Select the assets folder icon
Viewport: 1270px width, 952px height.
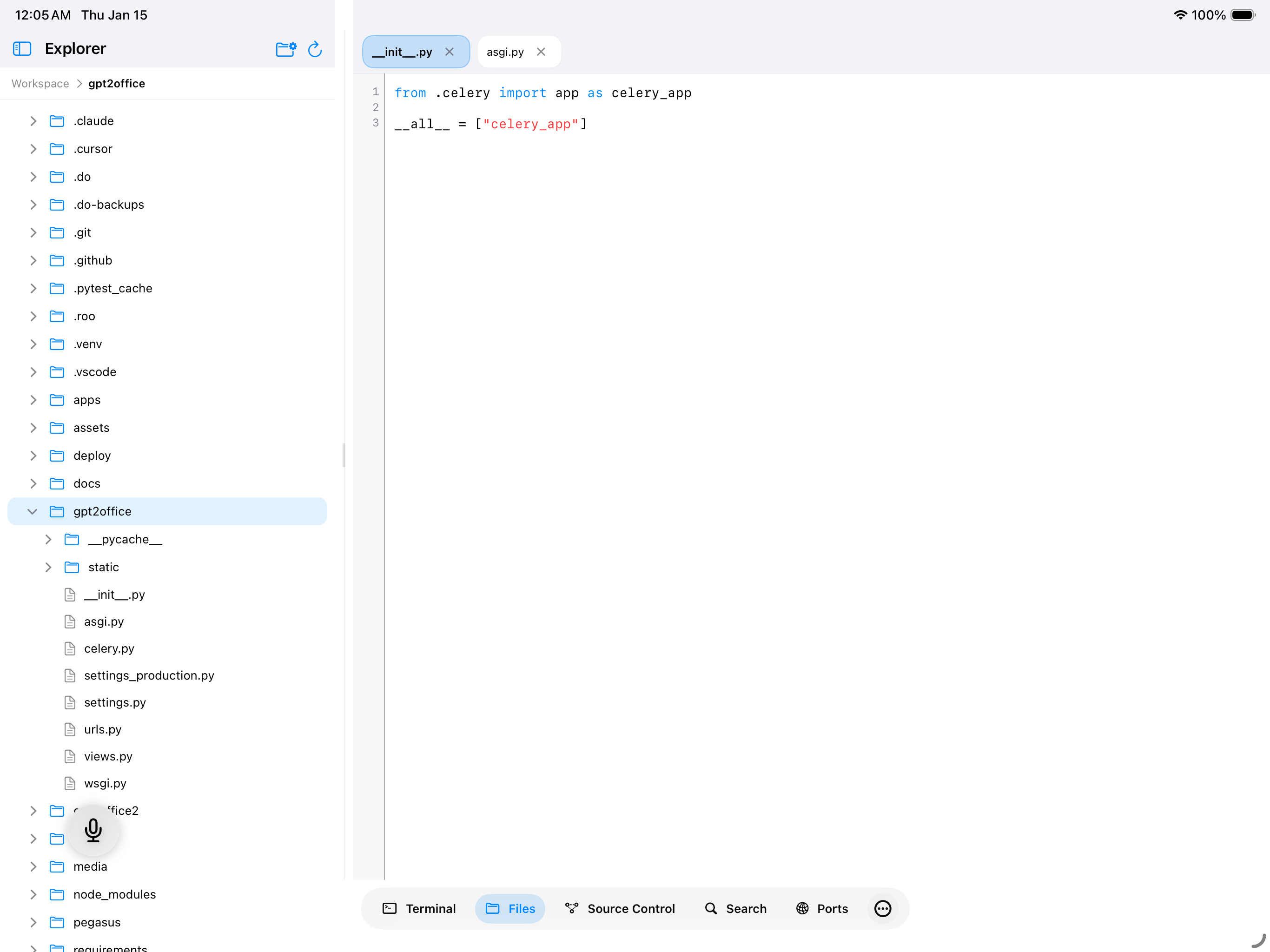click(57, 428)
